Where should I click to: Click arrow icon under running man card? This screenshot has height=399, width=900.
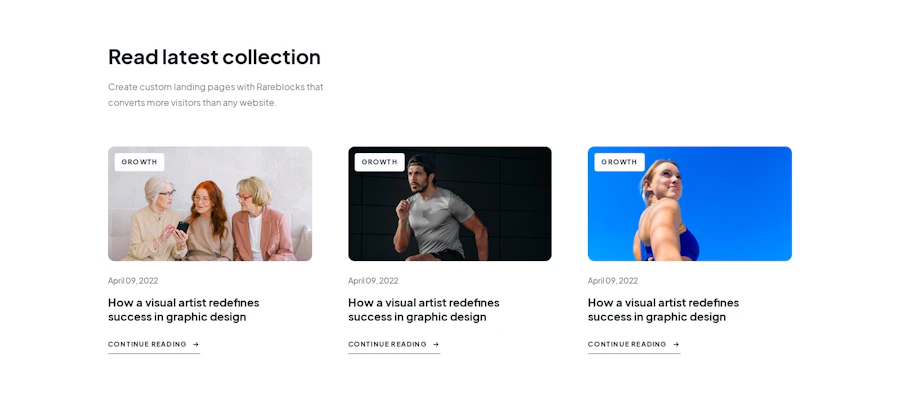(436, 344)
